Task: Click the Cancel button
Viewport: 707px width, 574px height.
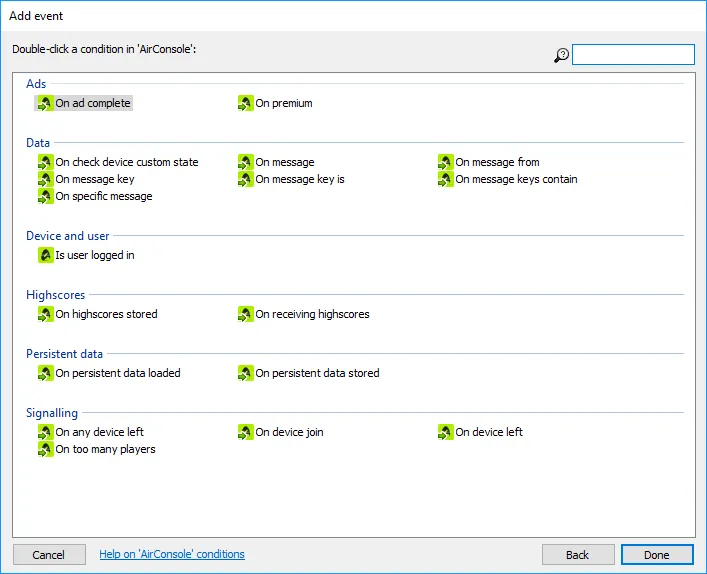Action: point(49,555)
